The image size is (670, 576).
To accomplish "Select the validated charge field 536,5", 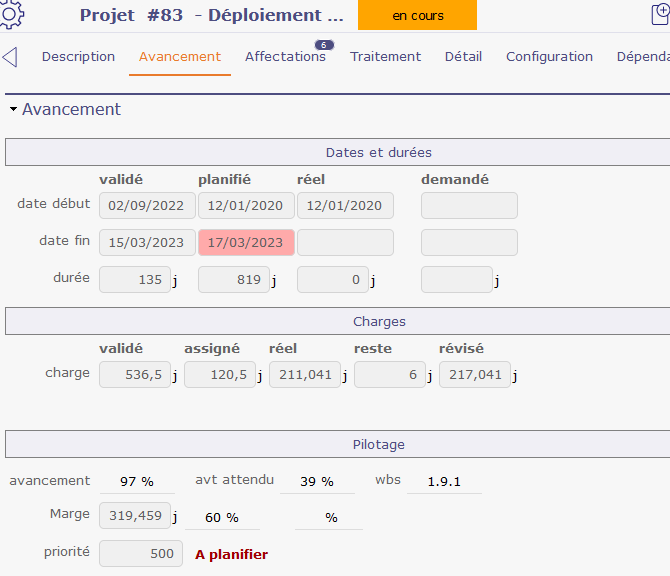I will tap(134, 375).
